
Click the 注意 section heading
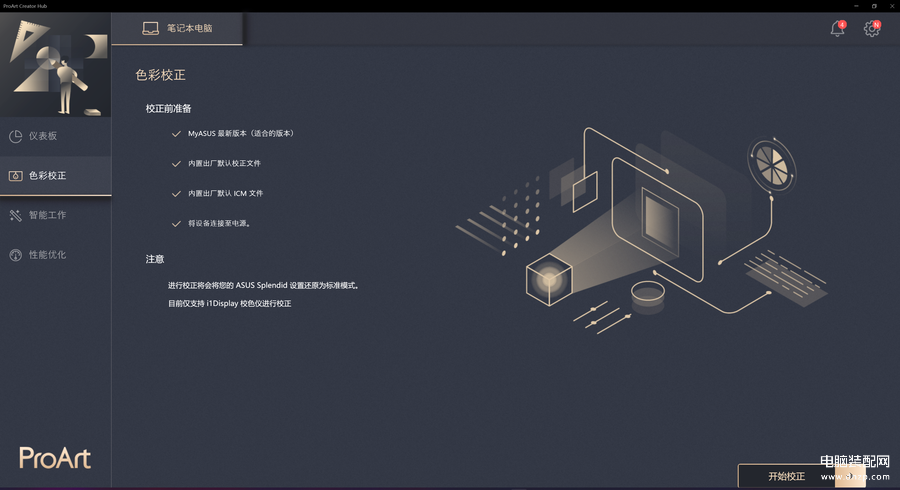click(155, 259)
